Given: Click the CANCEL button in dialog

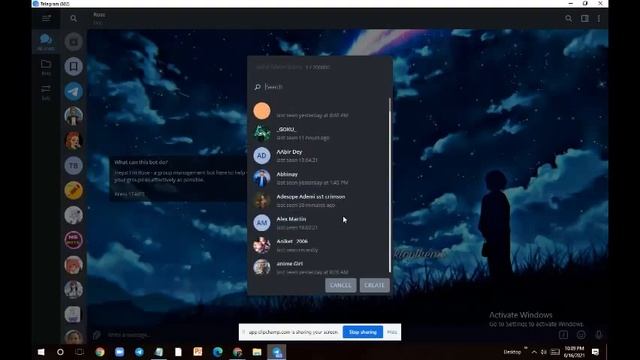Looking at the screenshot, I should pos(340,285).
